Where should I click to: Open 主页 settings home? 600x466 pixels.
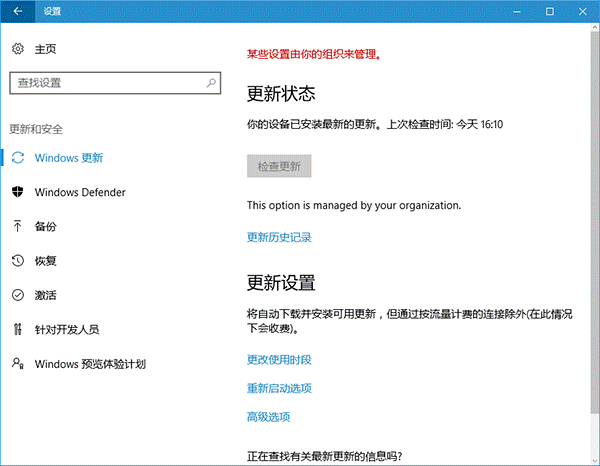[46, 49]
